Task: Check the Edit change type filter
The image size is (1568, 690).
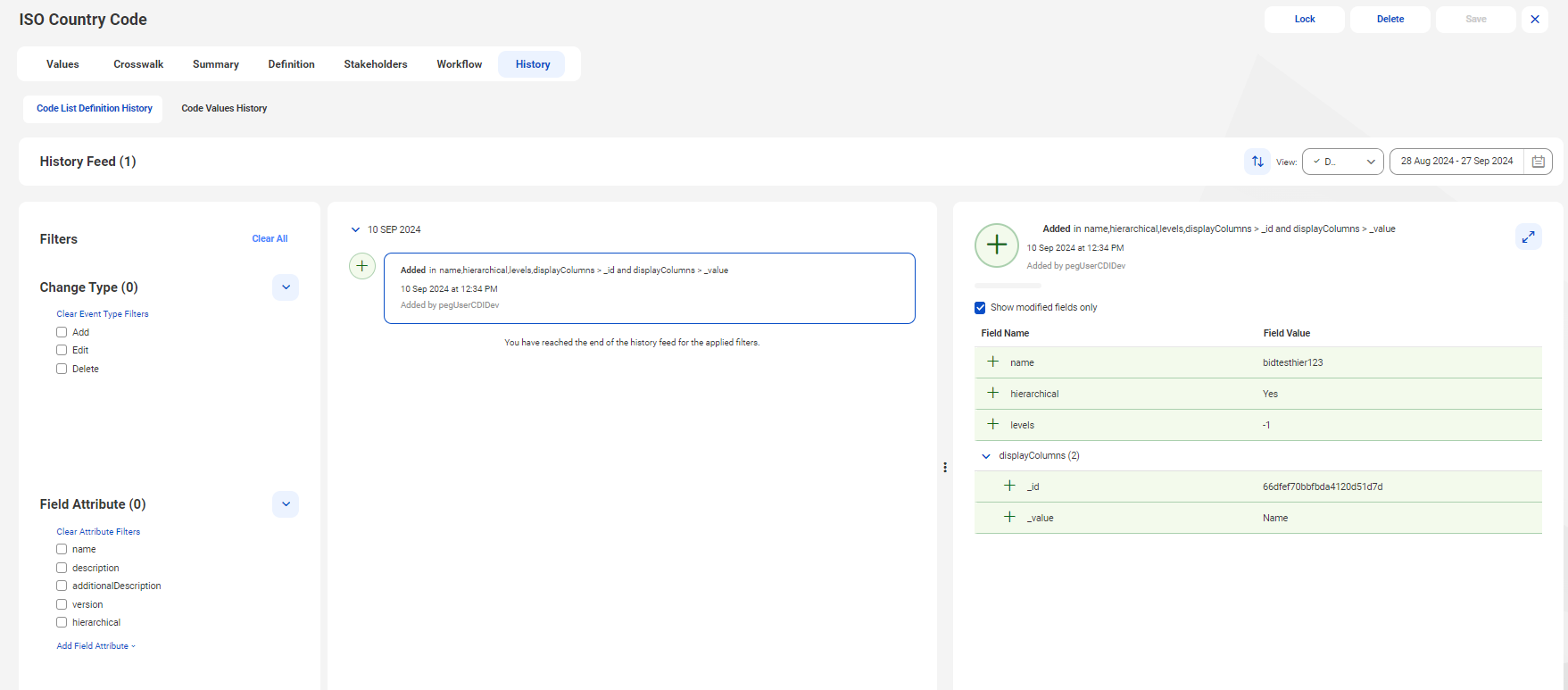Action: point(62,350)
